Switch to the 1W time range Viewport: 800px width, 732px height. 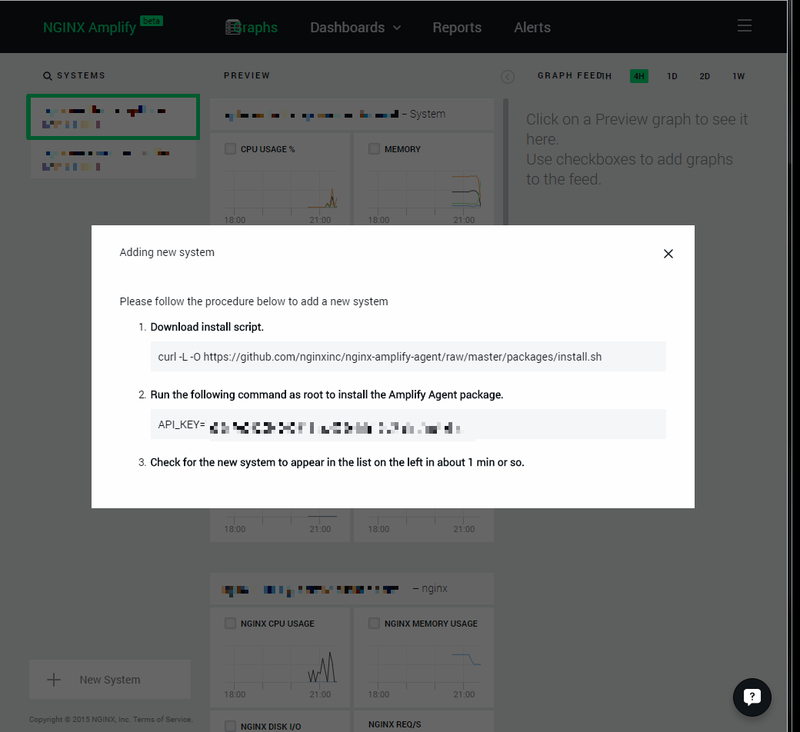tap(738, 76)
